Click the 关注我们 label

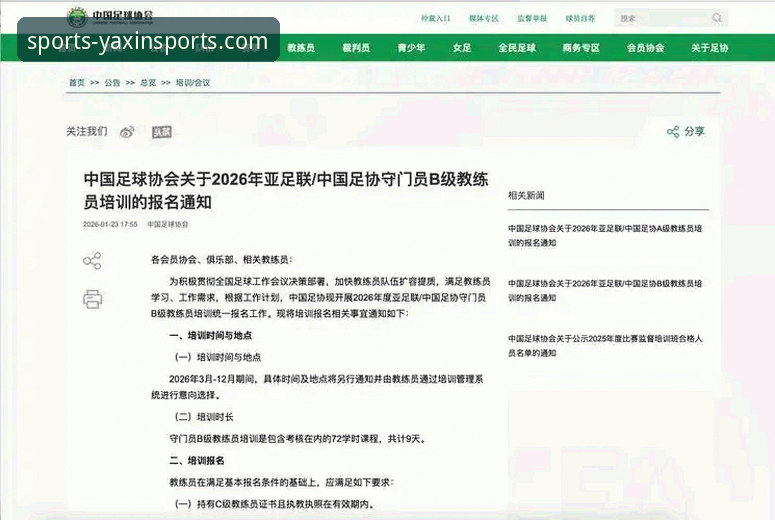[86, 131]
